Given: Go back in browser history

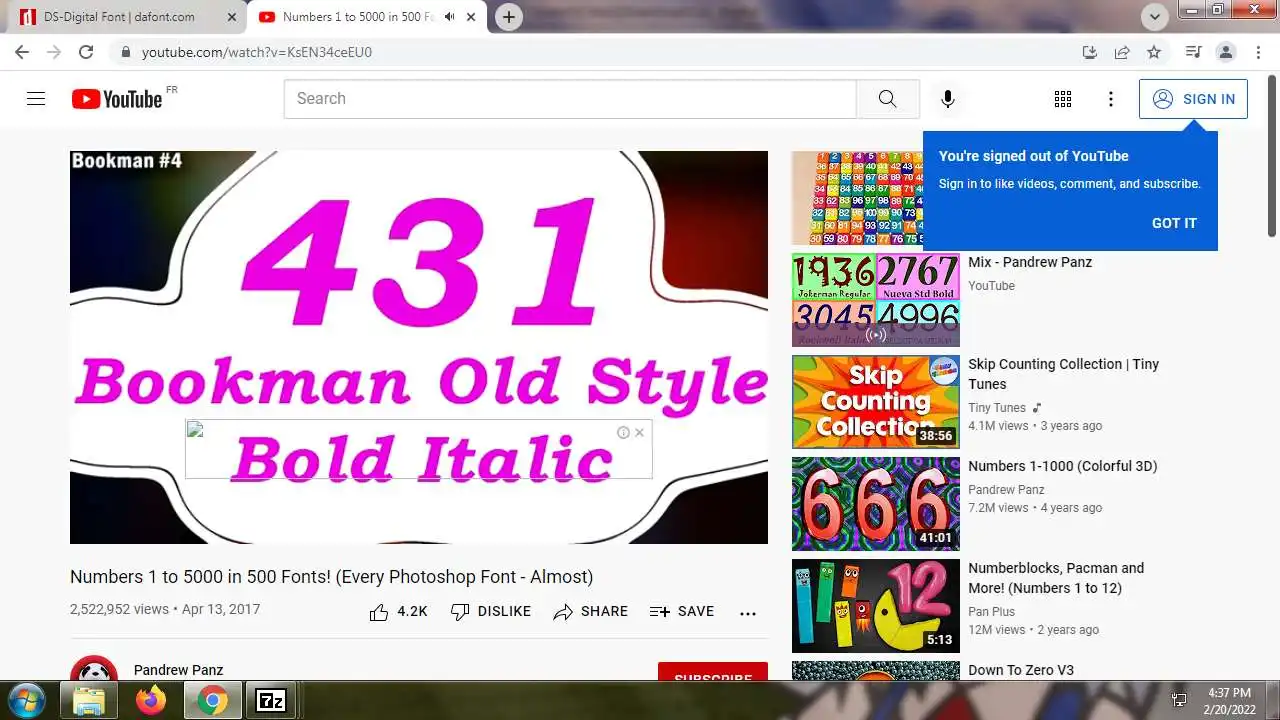Looking at the screenshot, I should [22, 52].
